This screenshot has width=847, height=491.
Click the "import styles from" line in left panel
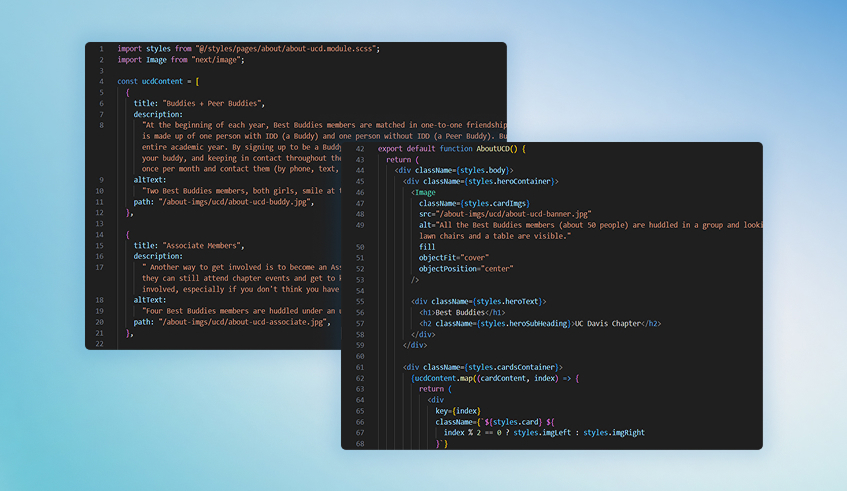tap(248, 49)
